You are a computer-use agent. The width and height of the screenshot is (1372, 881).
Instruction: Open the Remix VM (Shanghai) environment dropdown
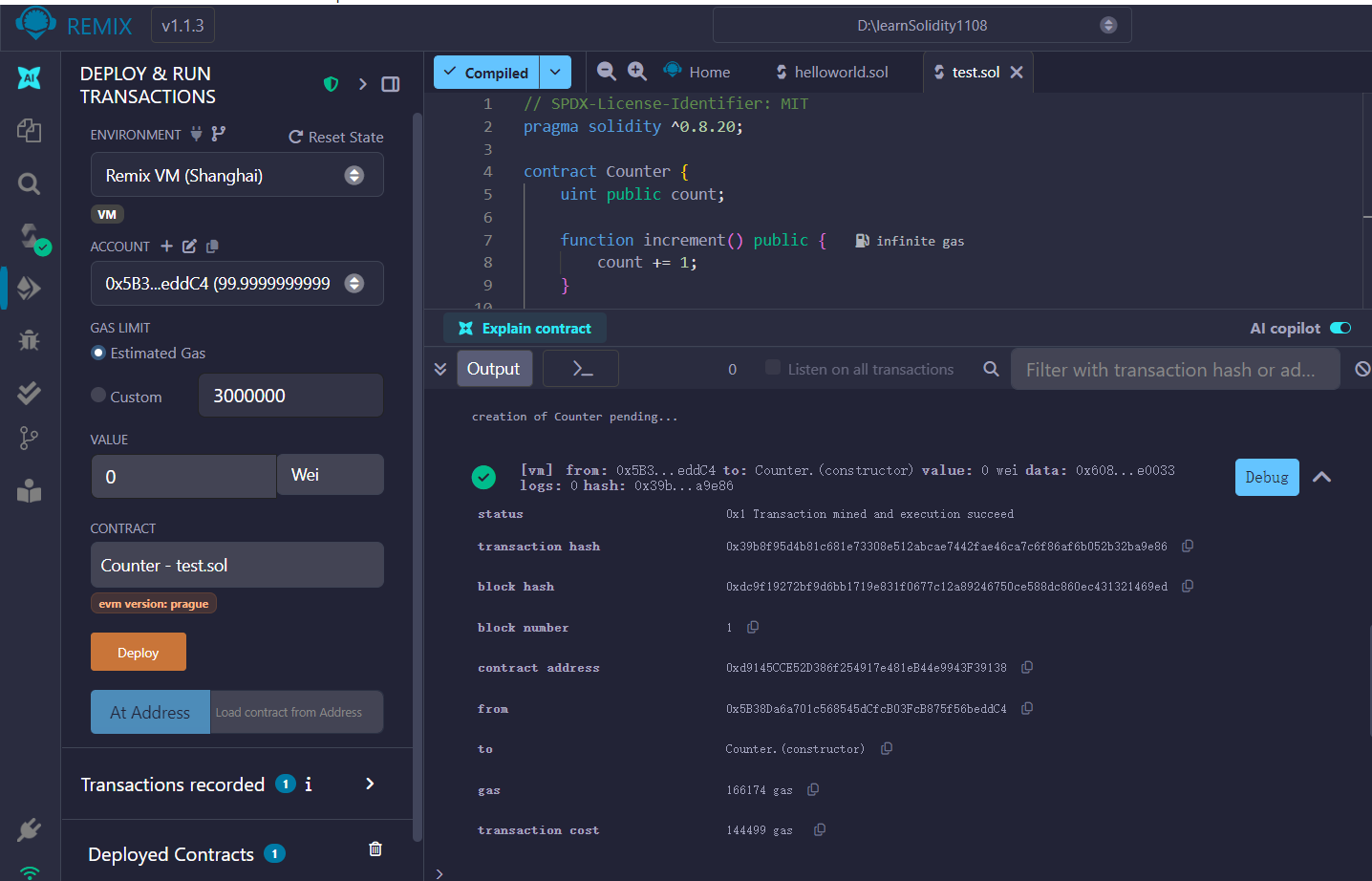[x=237, y=176]
